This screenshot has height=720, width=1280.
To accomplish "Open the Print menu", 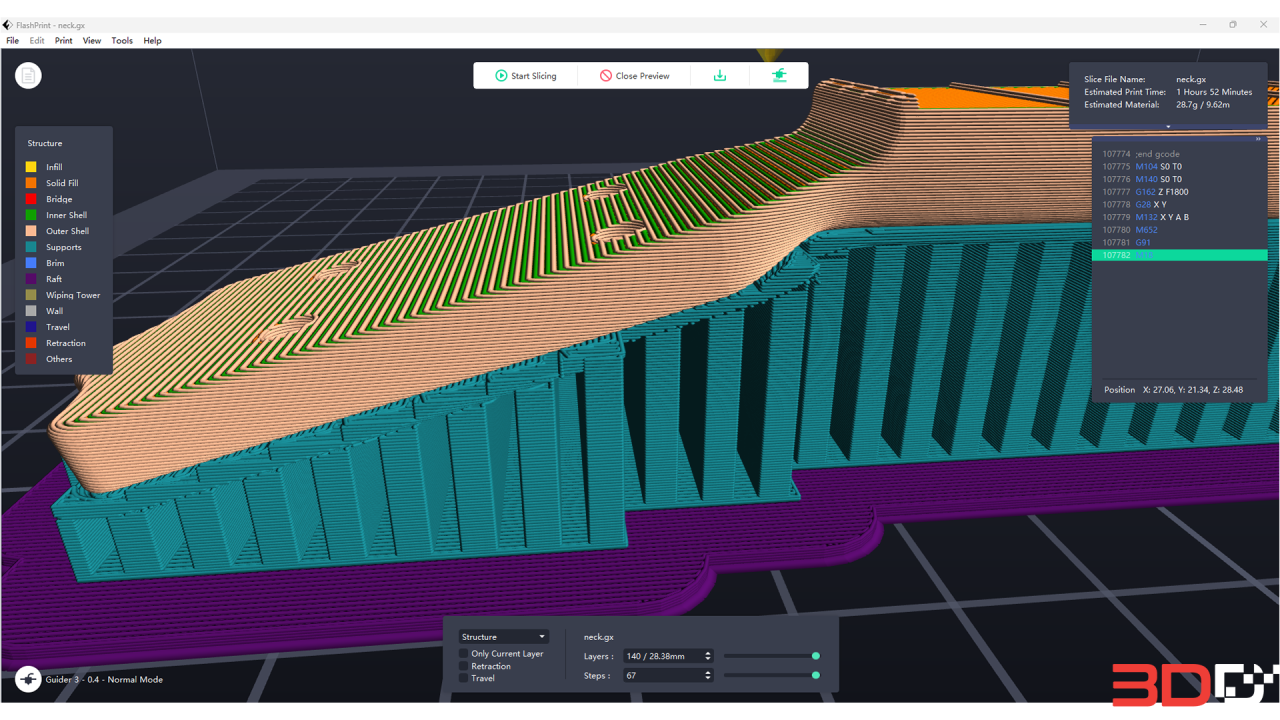I will [x=63, y=40].
